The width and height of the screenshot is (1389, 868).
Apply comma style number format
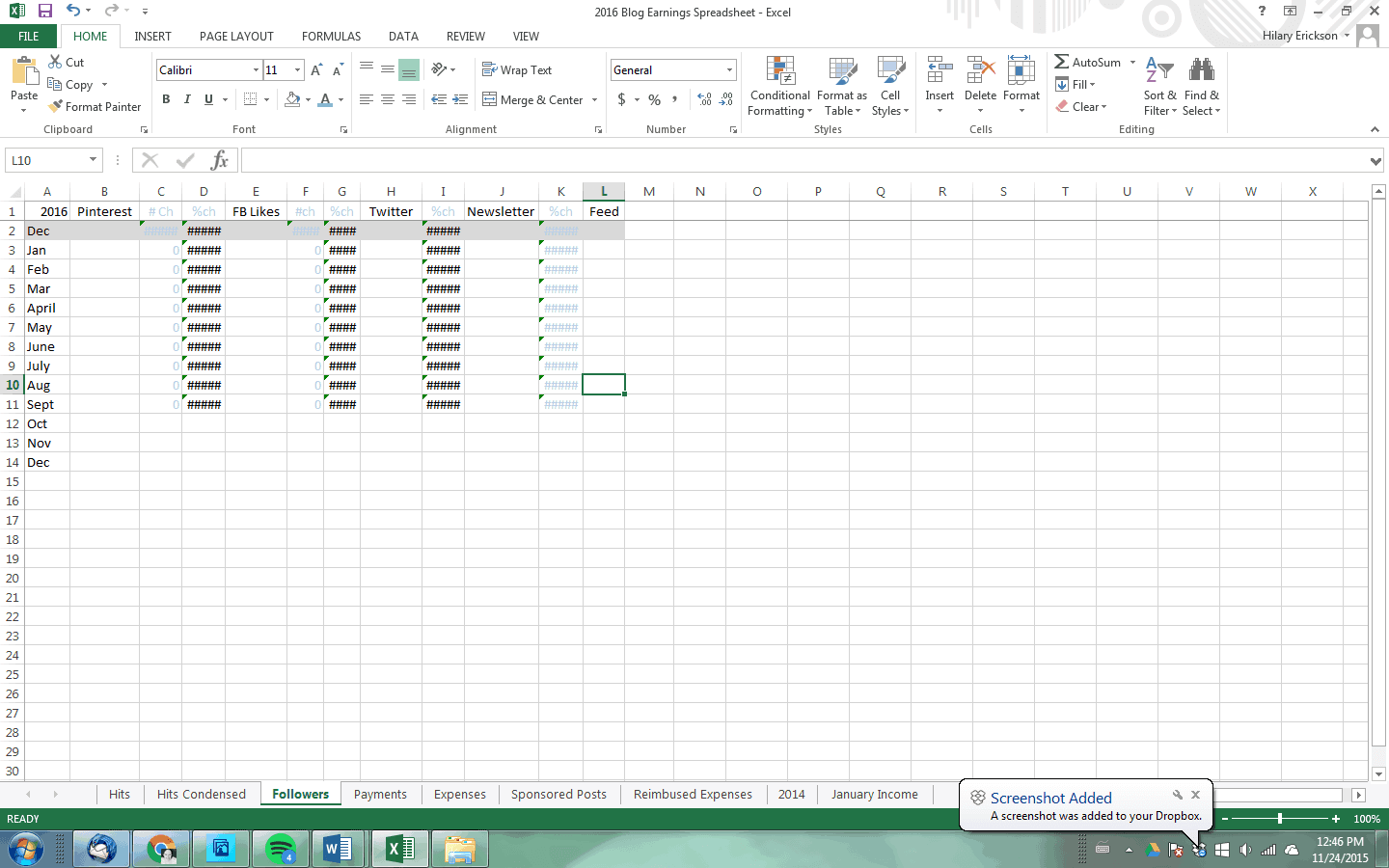675,99
